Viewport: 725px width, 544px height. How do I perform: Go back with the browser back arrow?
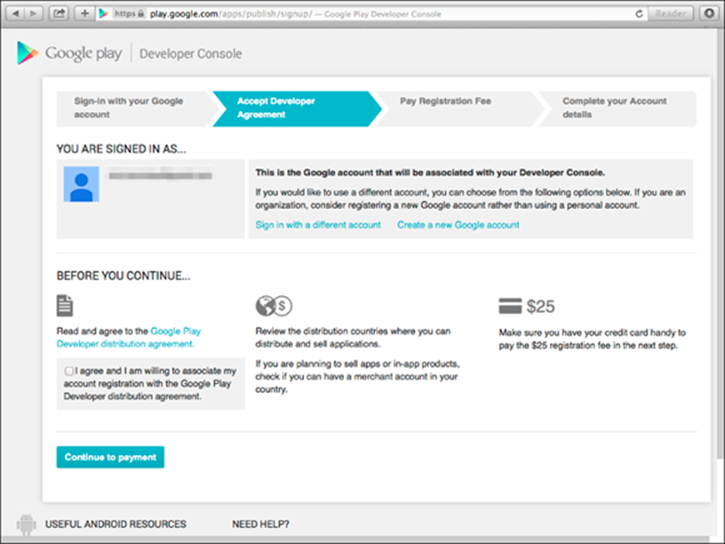[x=15, y=13]
